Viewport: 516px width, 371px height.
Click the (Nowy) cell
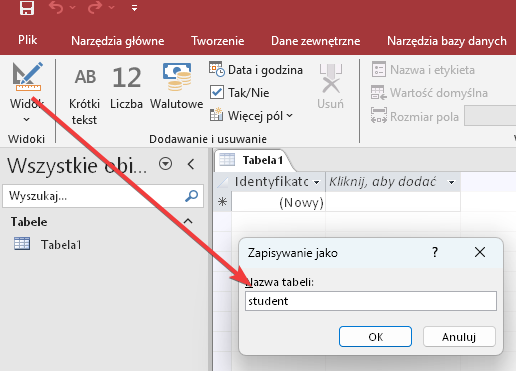coord(279,202)
